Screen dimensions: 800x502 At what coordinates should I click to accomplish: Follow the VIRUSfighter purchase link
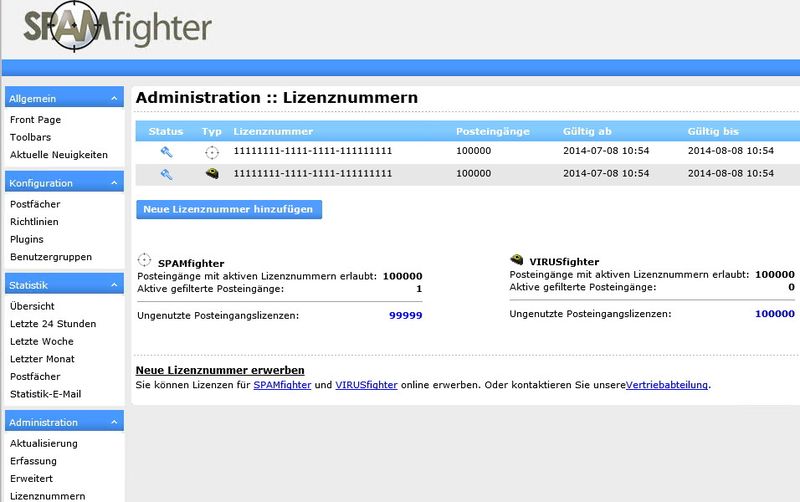(366, 385)
